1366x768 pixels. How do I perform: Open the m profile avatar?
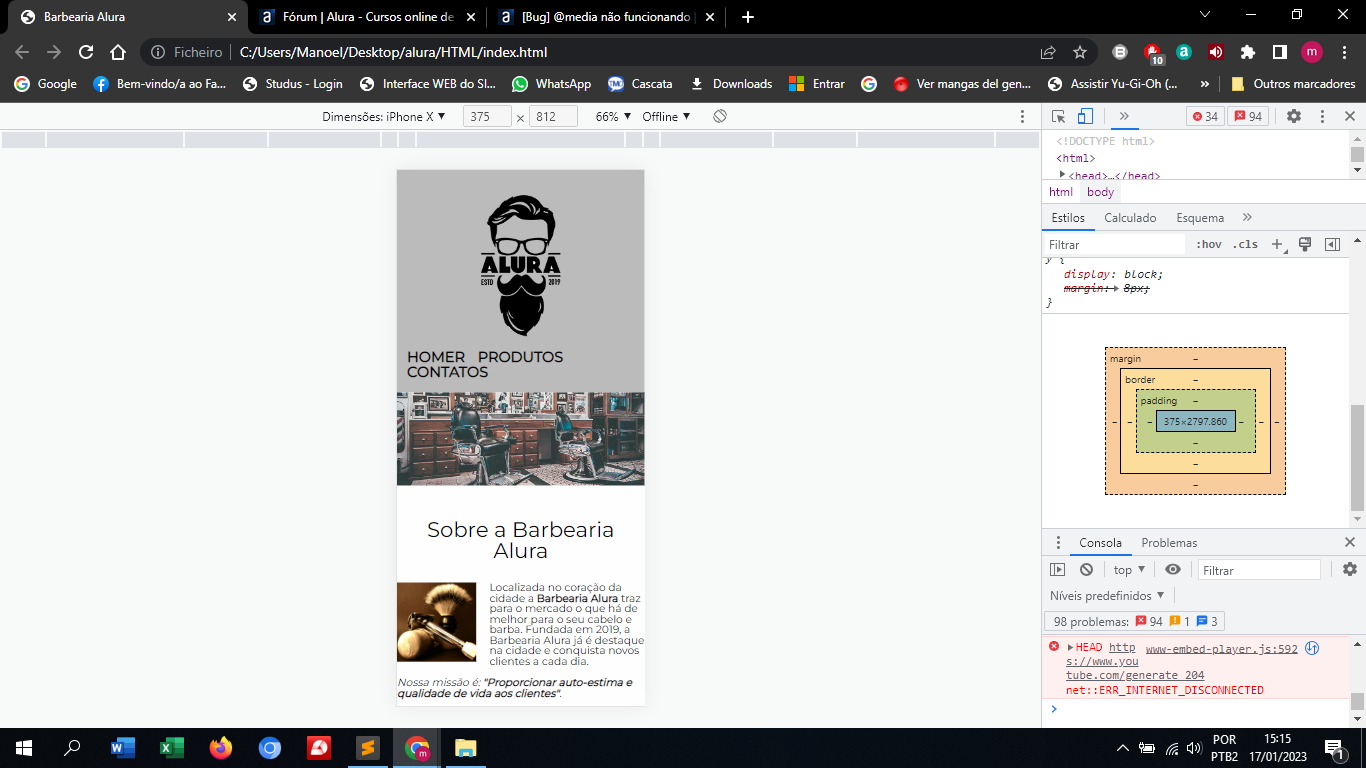click(x=1312, y=52)
